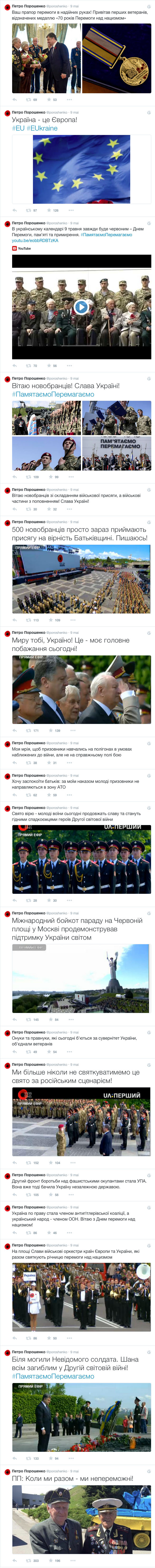Viewport: 155px width, 1568px height.
Task: Open the EU flag image
Action: 81,169
